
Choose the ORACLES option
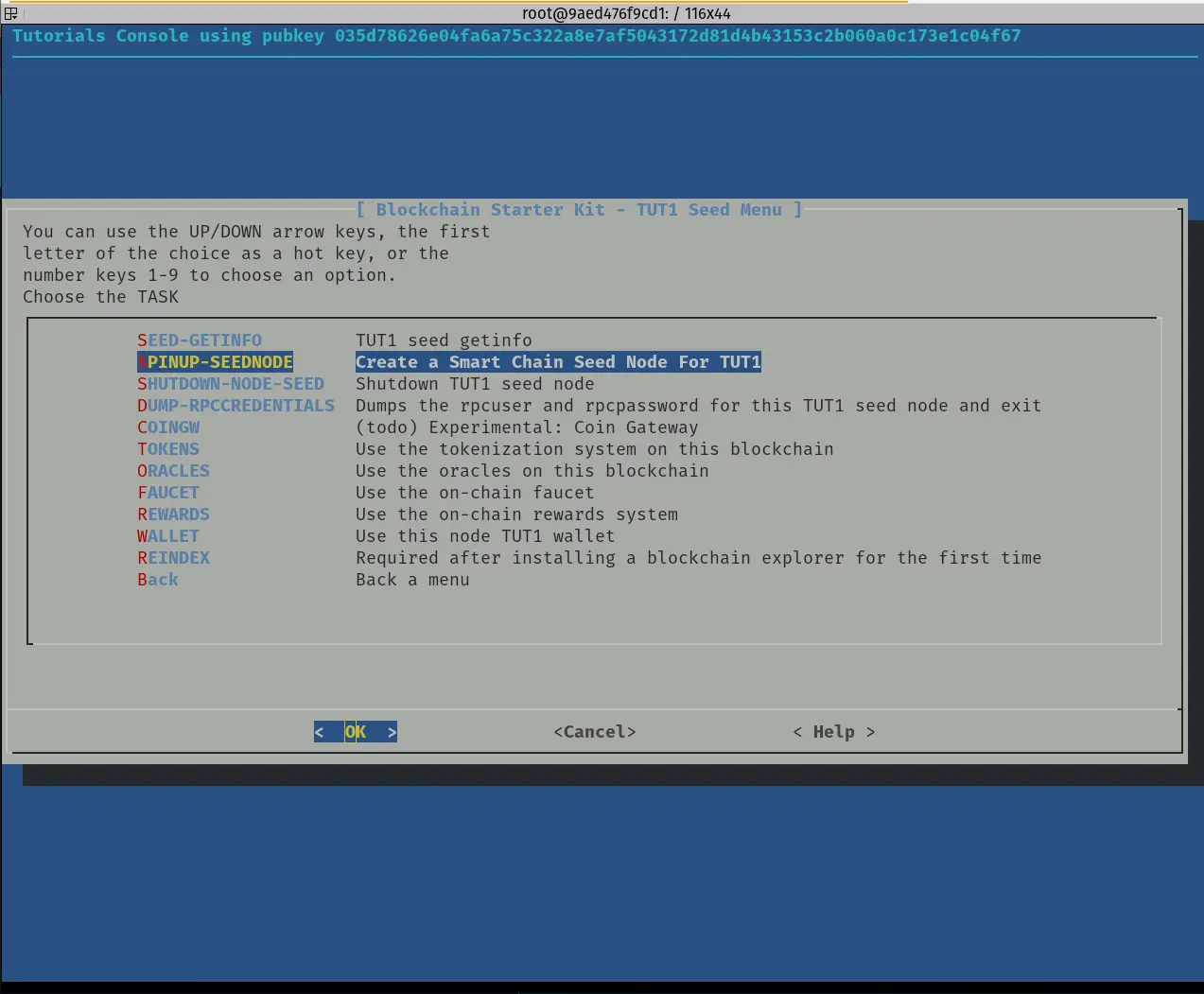tap(173, 471)
